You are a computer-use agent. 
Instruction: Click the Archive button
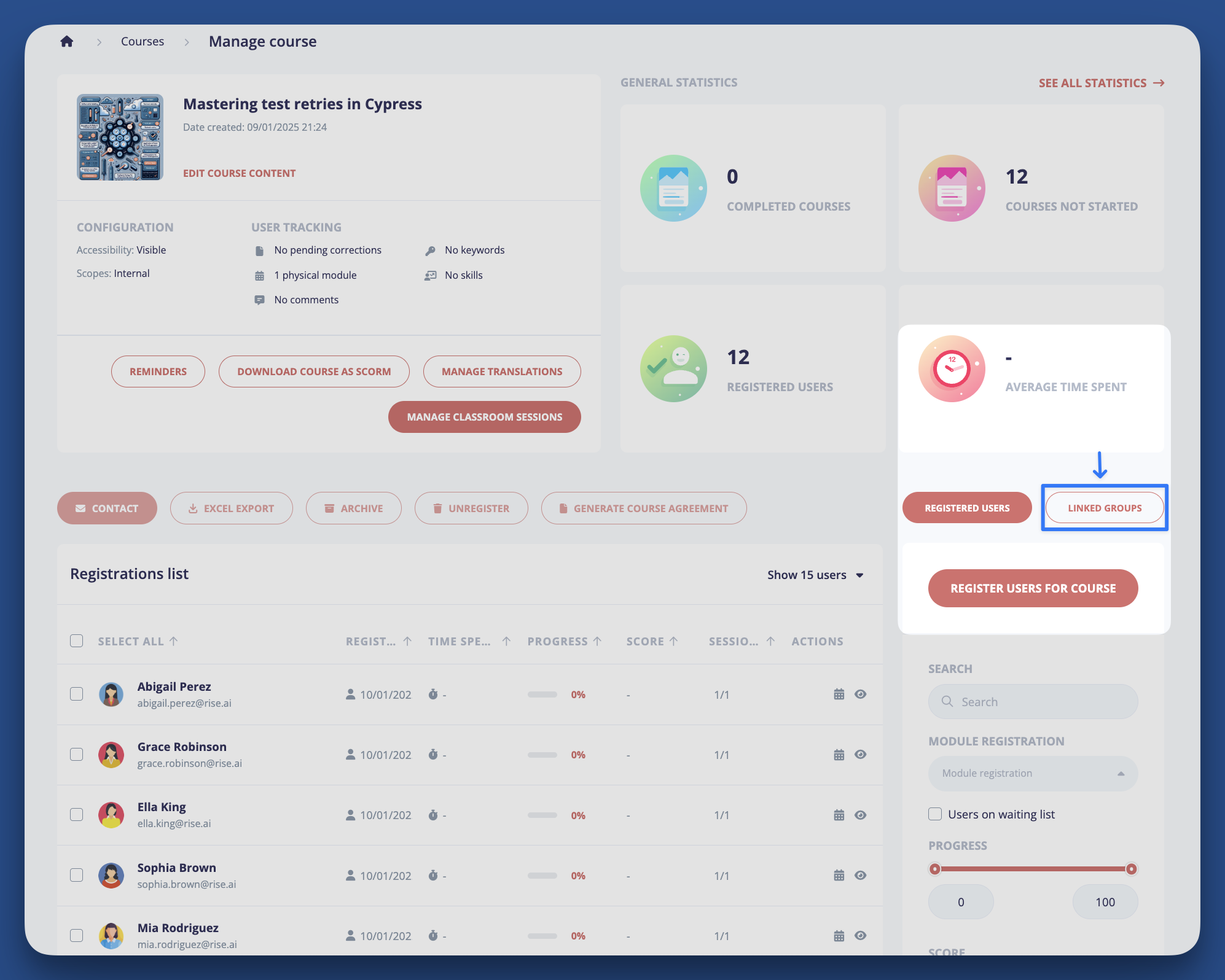point(354,508)
